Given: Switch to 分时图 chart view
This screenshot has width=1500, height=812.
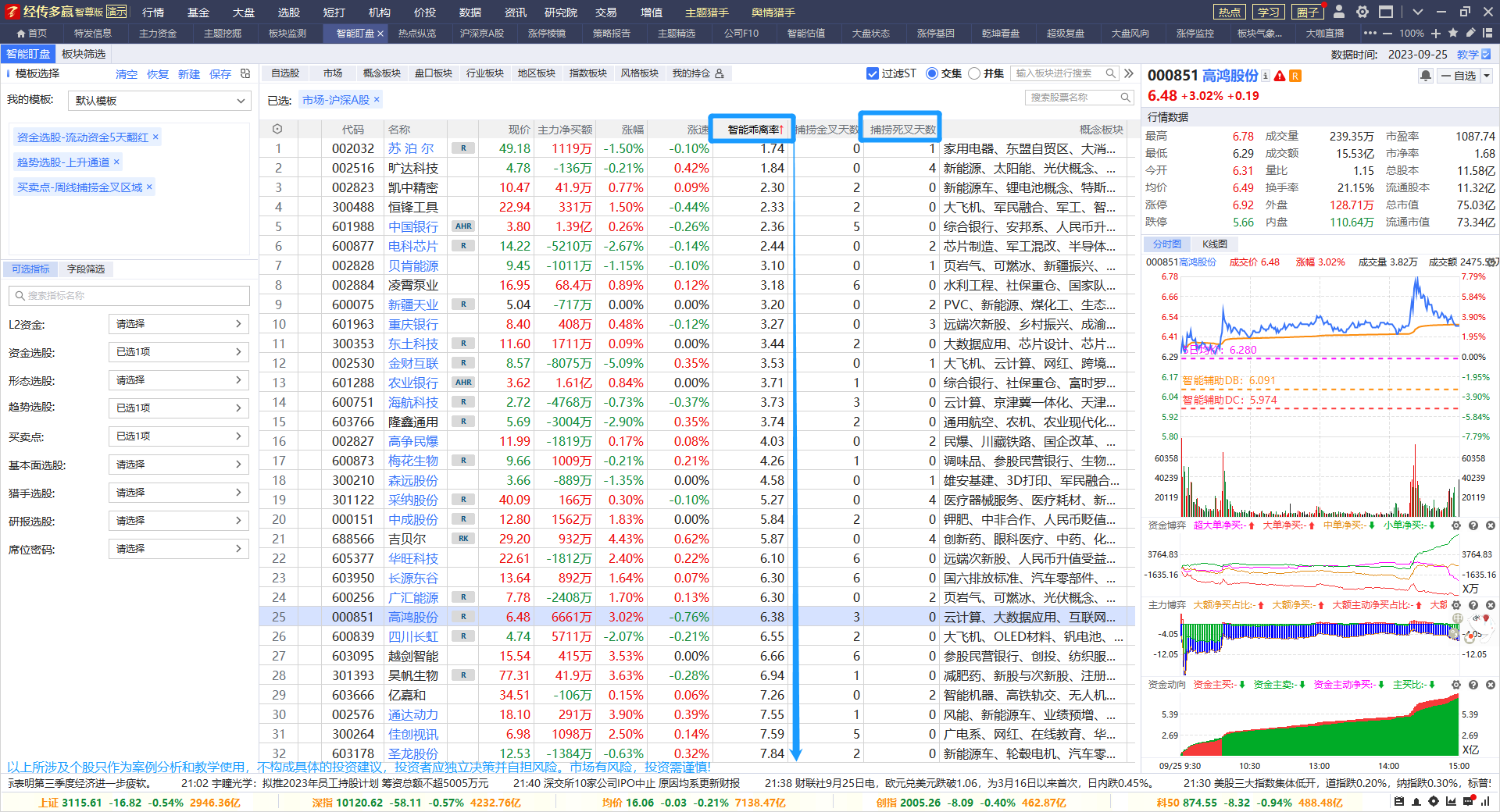Looking at the screenshot, I should (1167, 244).
